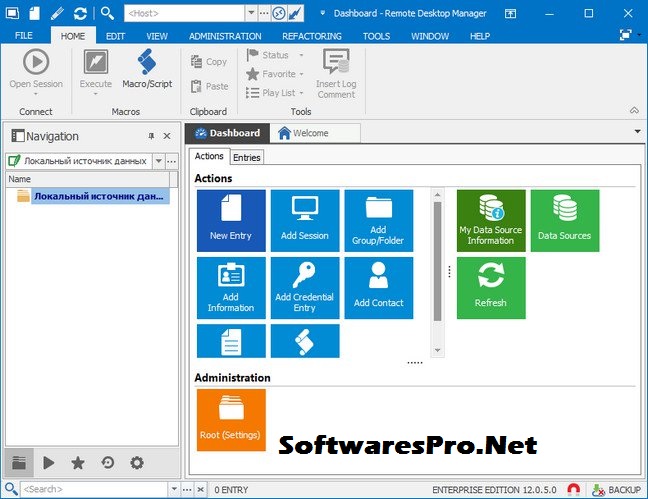Expand the Execute dropdown arrow
648x499 pixels.
[x=96, y=94]
